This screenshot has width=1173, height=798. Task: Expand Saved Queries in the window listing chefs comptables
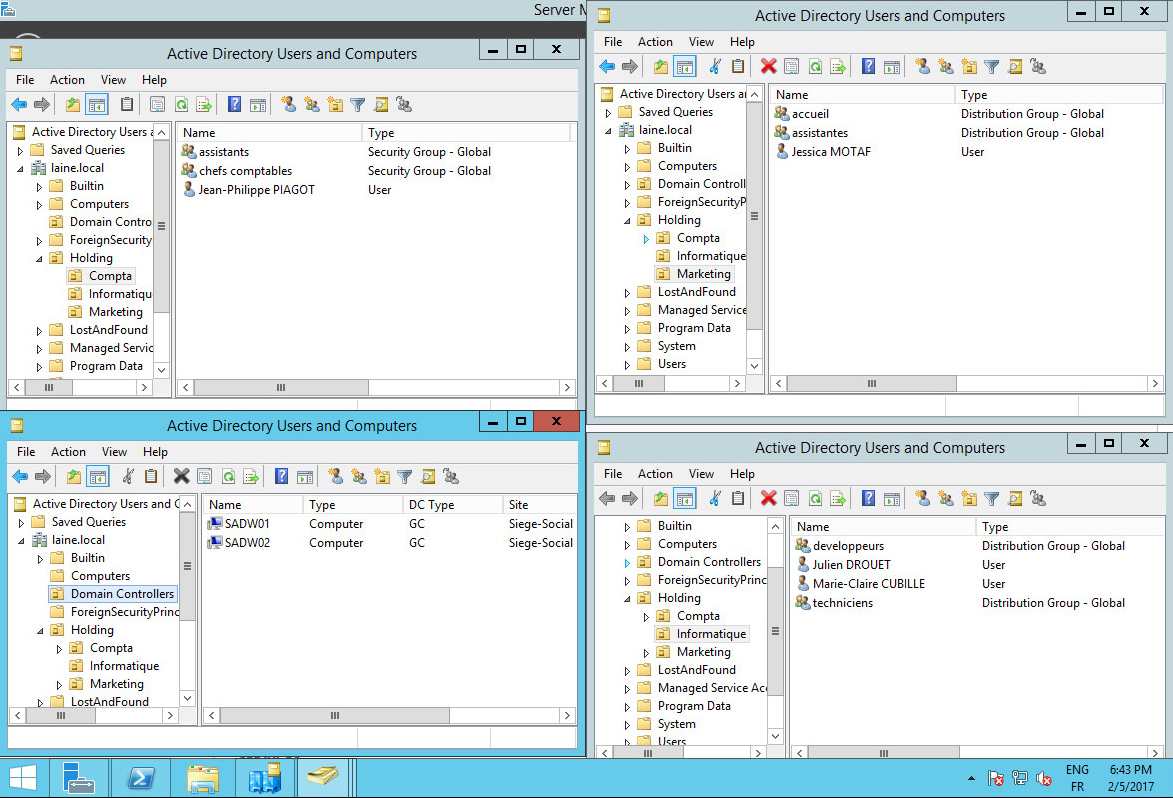[x=20, y=150]
